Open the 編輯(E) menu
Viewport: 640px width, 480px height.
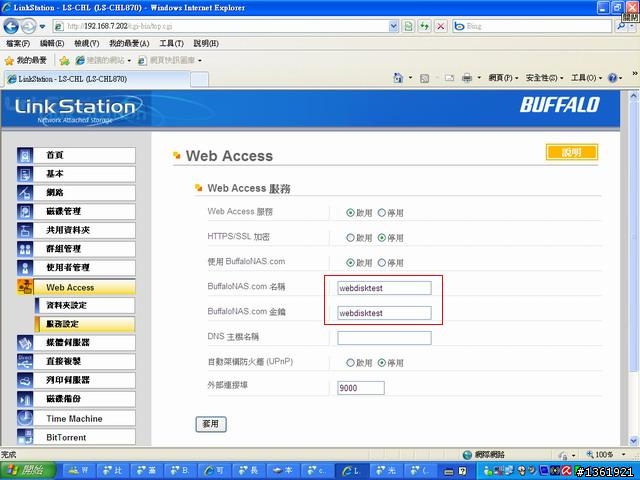click(52, 43)
